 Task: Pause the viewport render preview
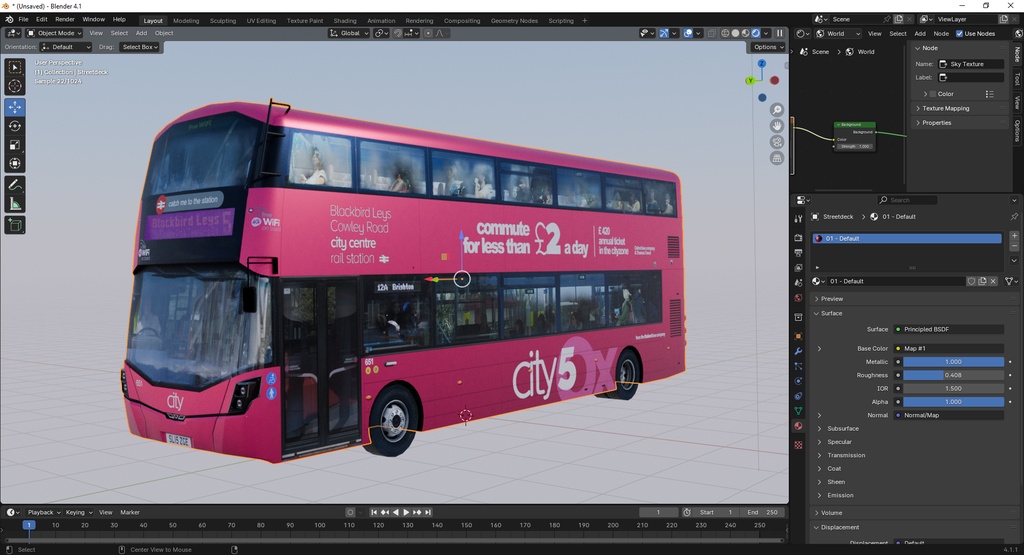[x=780, y=33]
